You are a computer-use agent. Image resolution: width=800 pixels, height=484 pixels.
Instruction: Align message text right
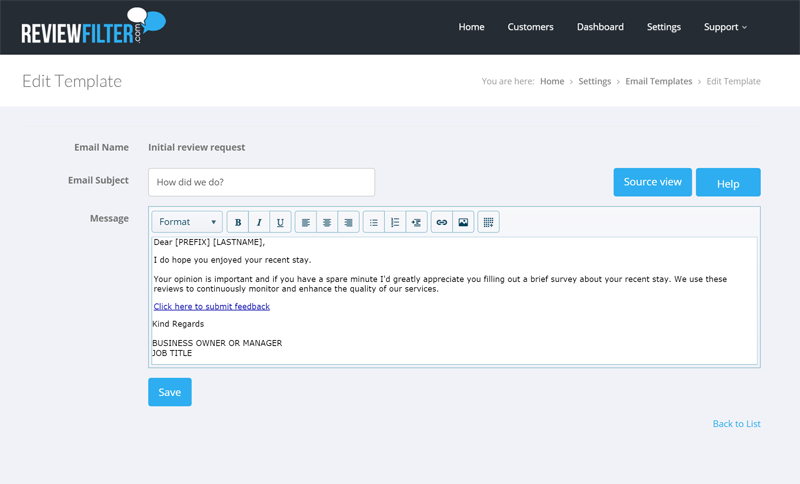pyautogui.click(x=348, y=222)
